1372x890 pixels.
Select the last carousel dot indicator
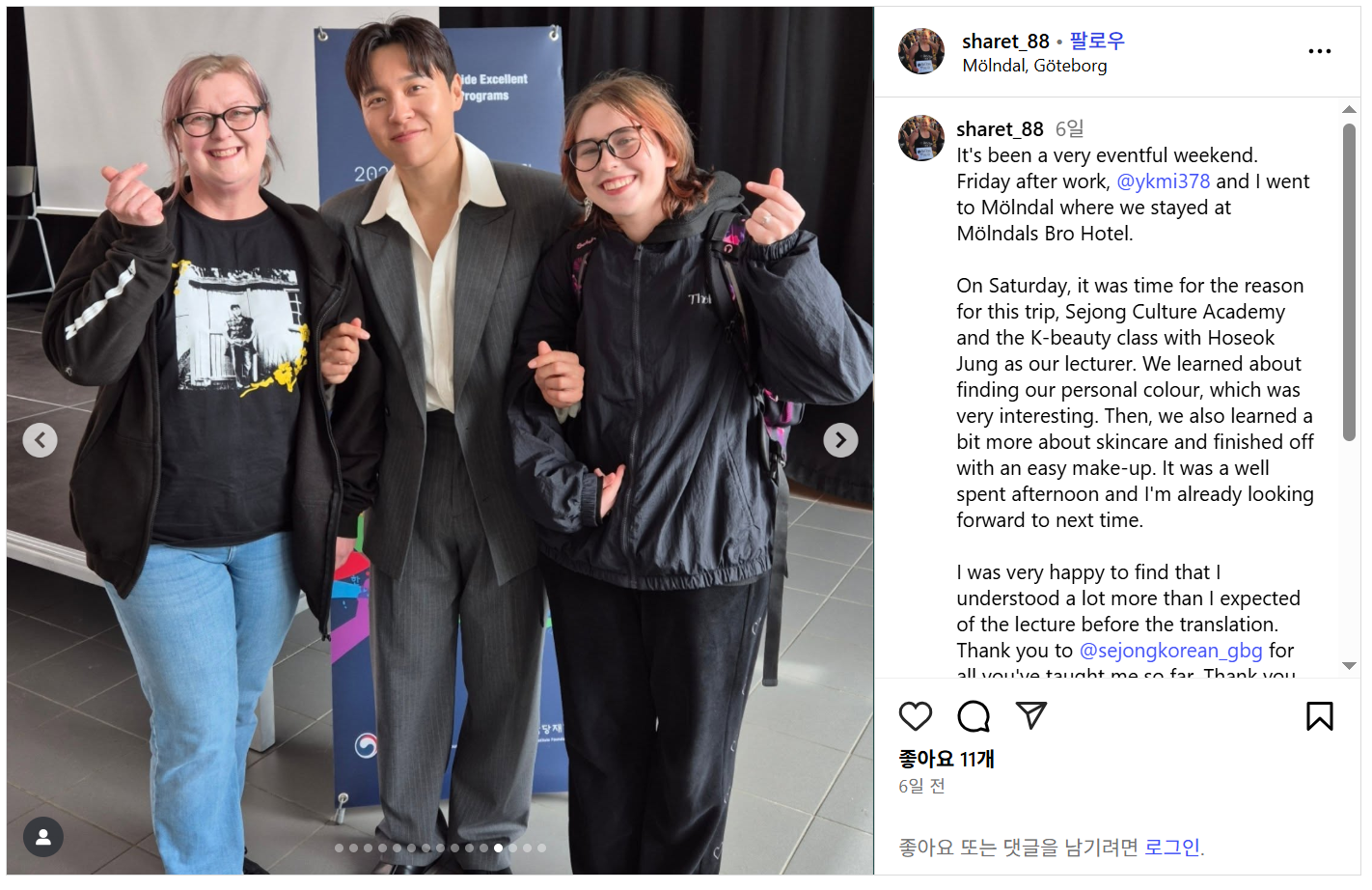[x=541, y=848]
